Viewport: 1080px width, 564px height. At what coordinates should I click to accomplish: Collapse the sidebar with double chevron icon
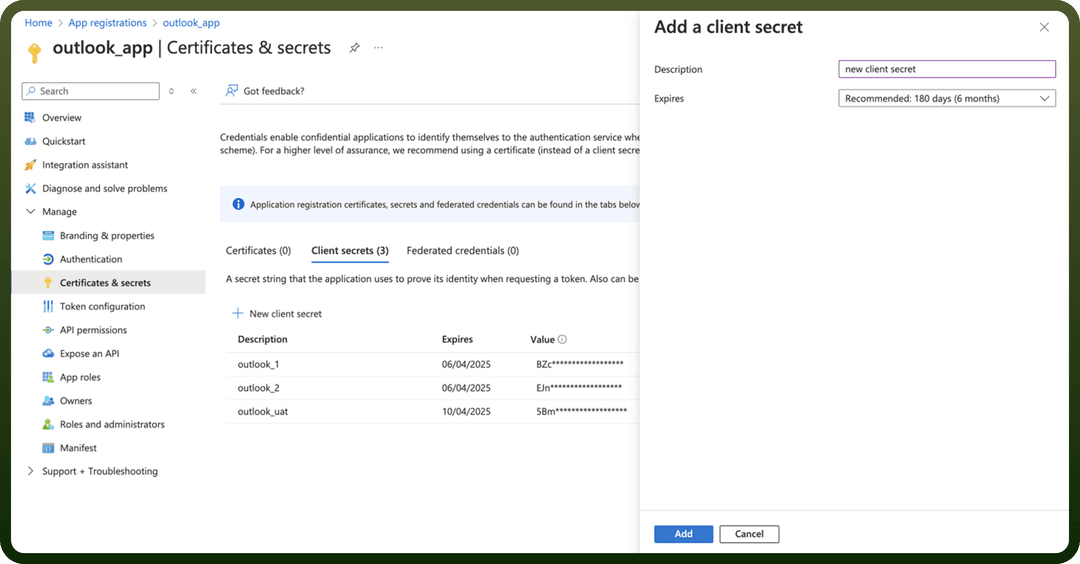194,91
